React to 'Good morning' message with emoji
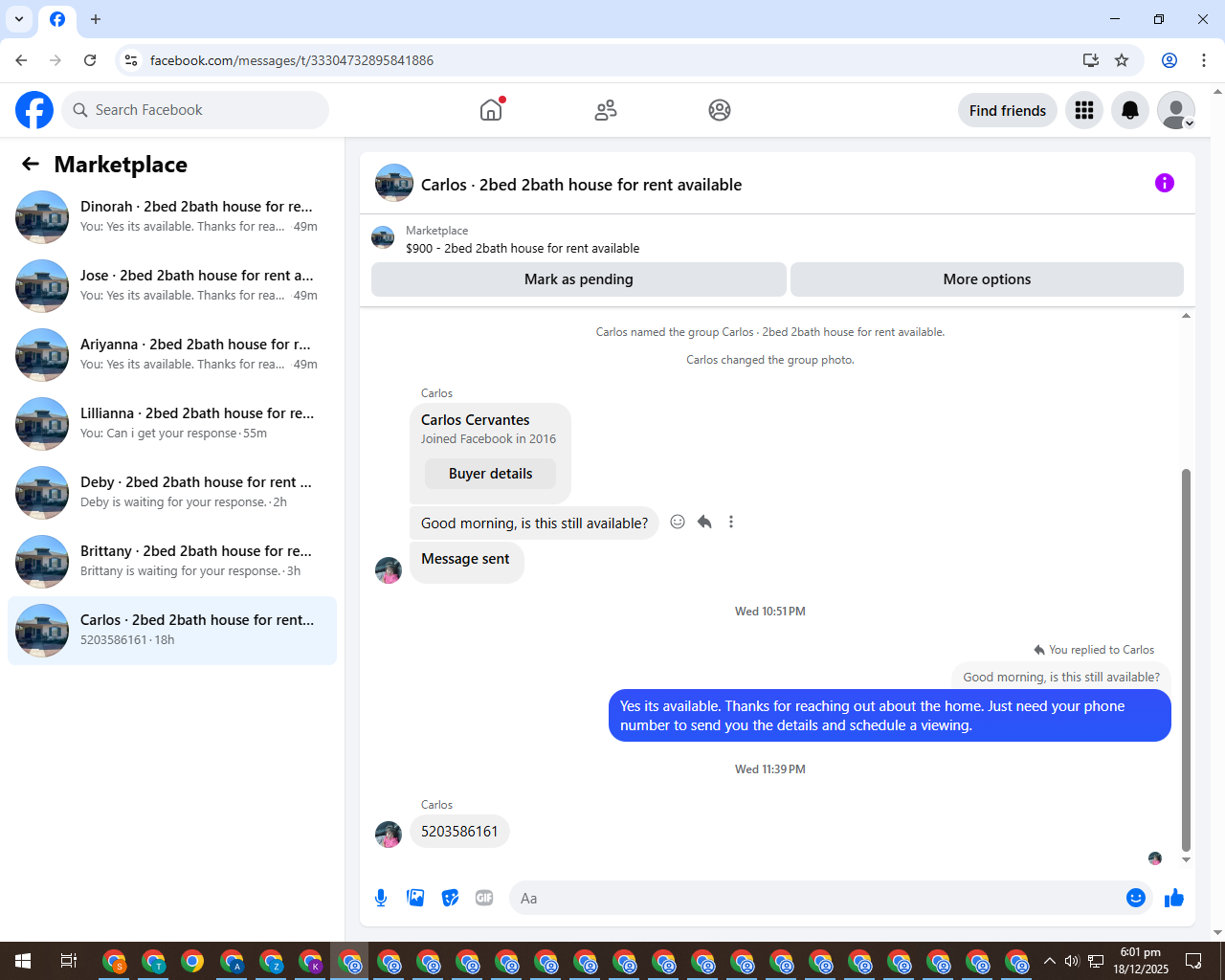This screenshot has width=1225, height=980. 678,522
